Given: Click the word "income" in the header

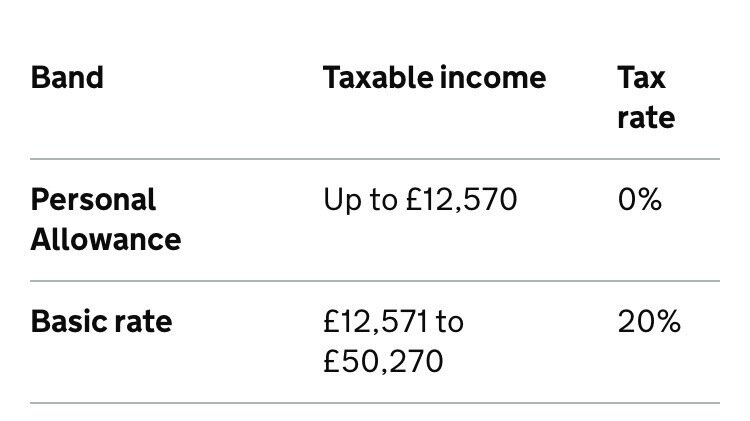Looking at the screenshot, I should tap(499, 78).
